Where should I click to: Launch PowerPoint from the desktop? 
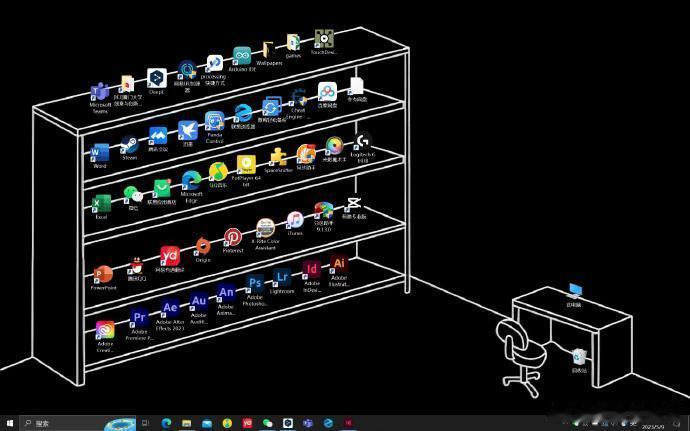(103, 274)
